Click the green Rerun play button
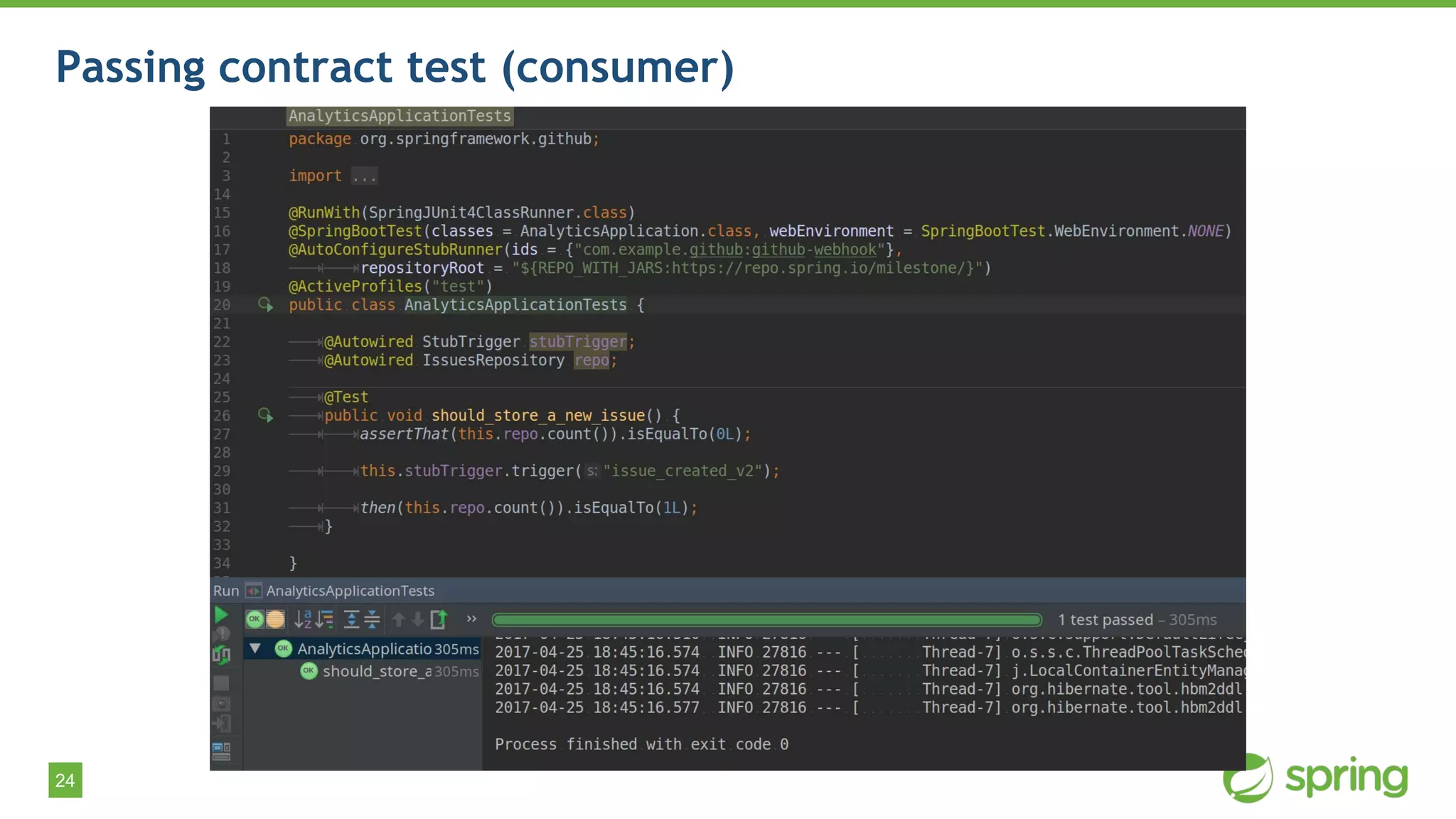The height and width of the screenshot is (819, 1456). click(x=221, y=616)
